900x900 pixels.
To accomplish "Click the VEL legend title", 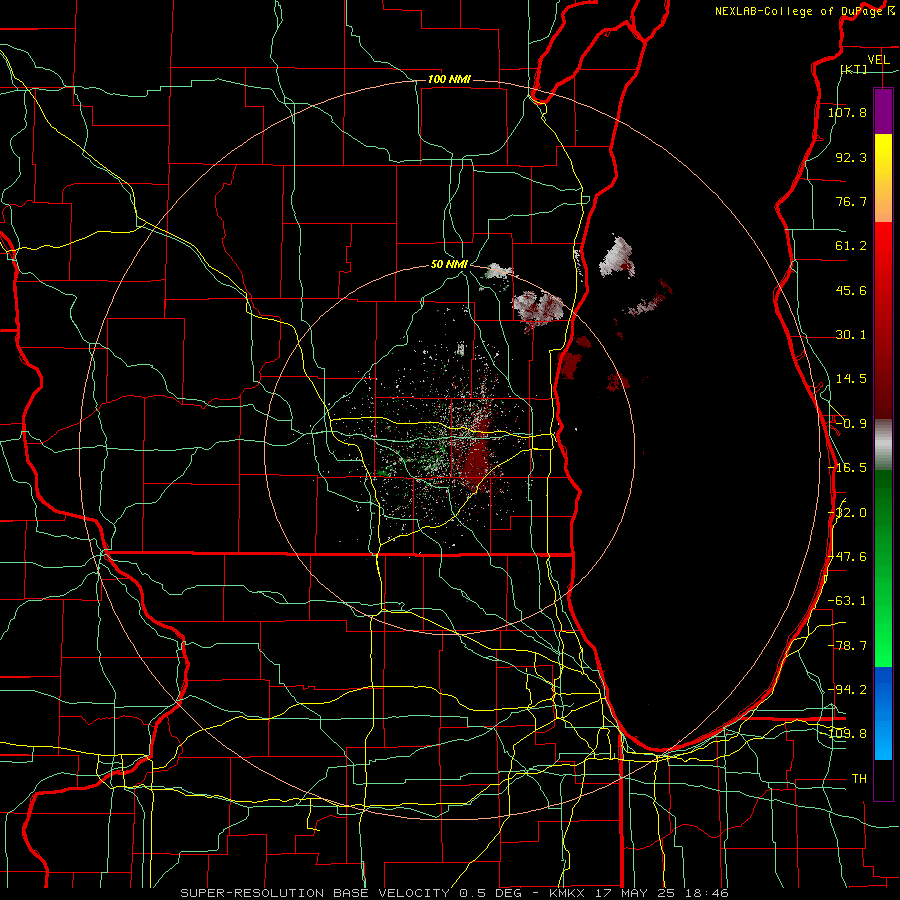I will click(x=878, y=60).
